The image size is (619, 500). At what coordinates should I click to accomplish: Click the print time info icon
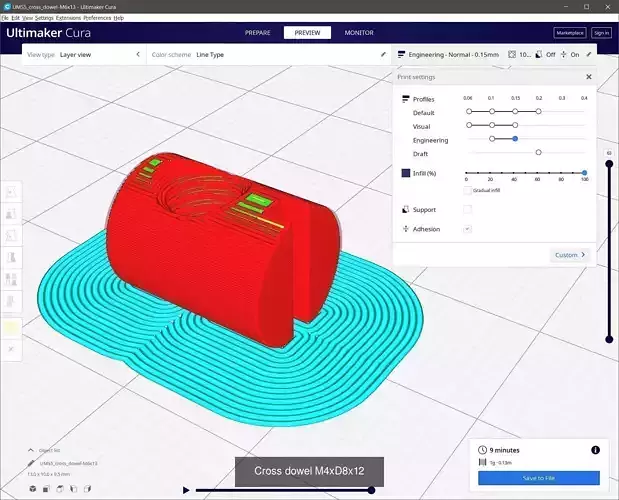[595, 450]
